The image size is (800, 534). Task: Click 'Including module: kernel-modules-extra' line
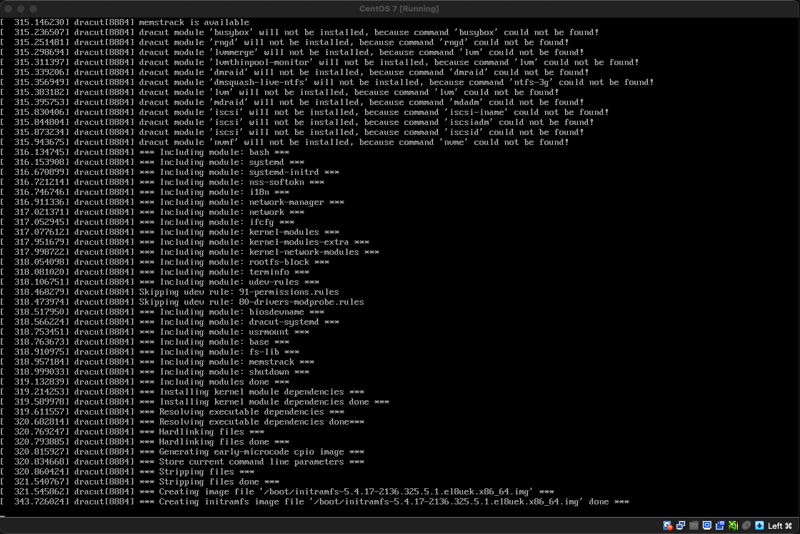pos(185,242)
